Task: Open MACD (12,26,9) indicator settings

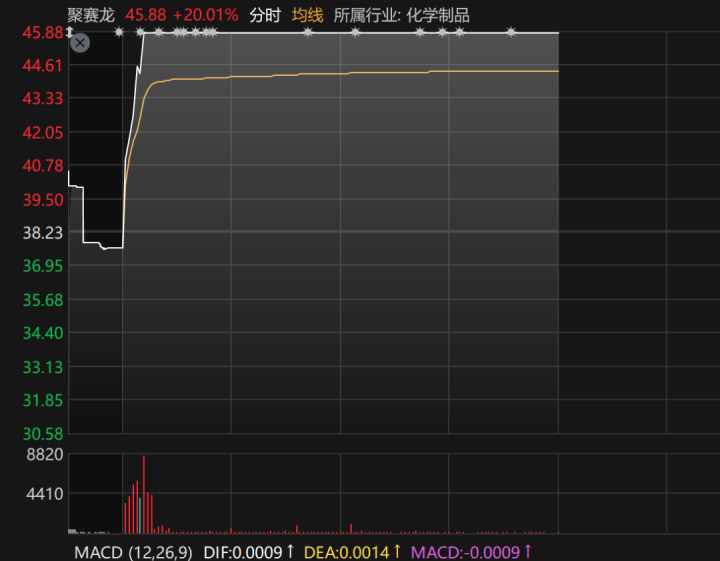Action: 133,552
